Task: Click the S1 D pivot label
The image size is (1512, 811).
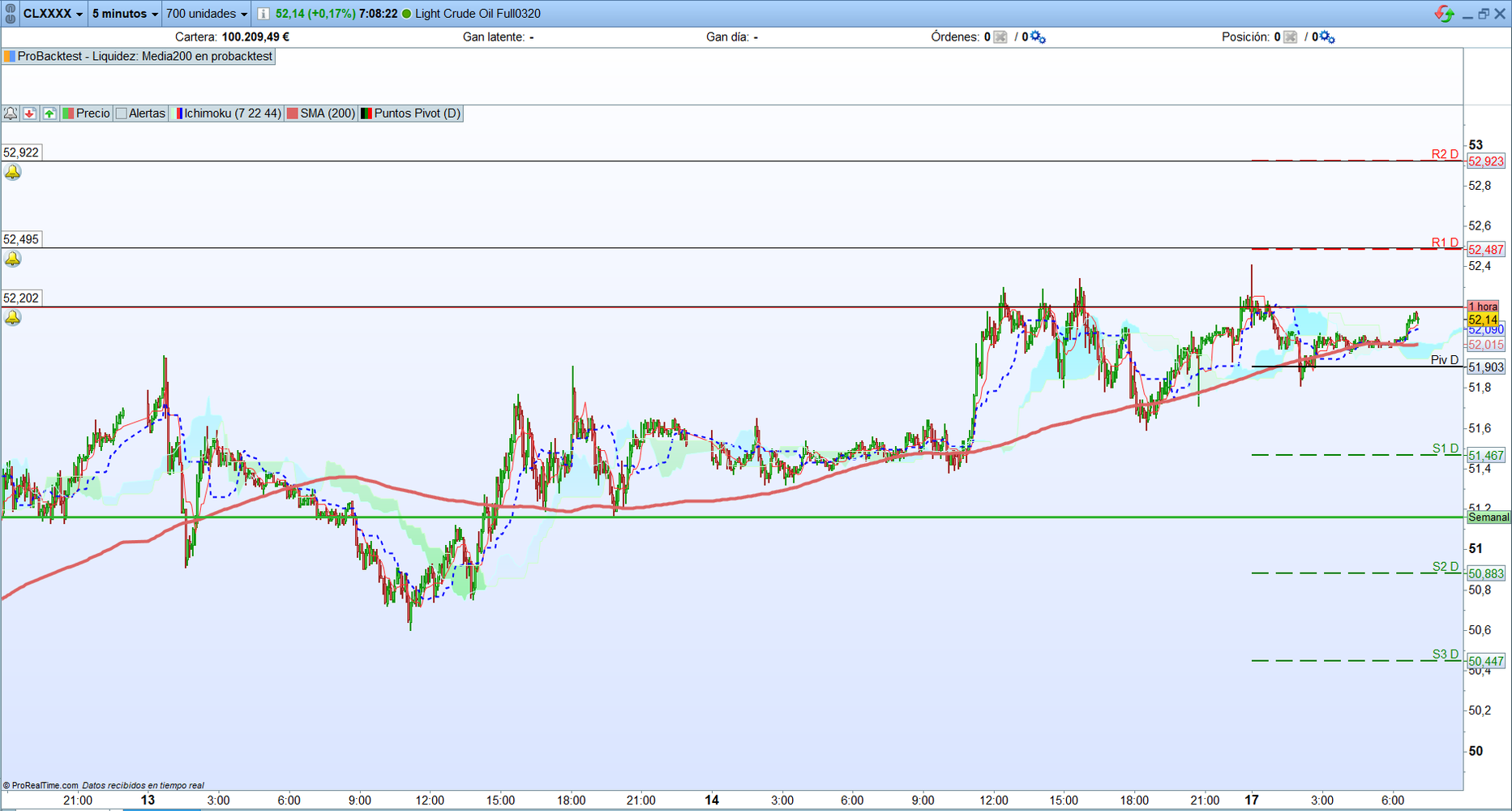Action: [x=1445, y=448]
